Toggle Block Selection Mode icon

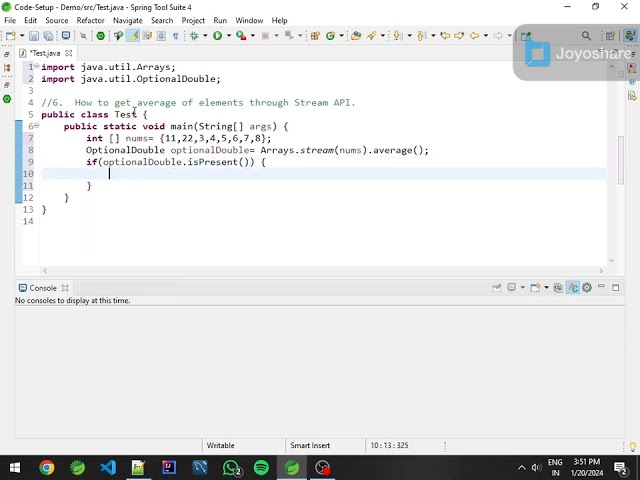pos(161,36)
